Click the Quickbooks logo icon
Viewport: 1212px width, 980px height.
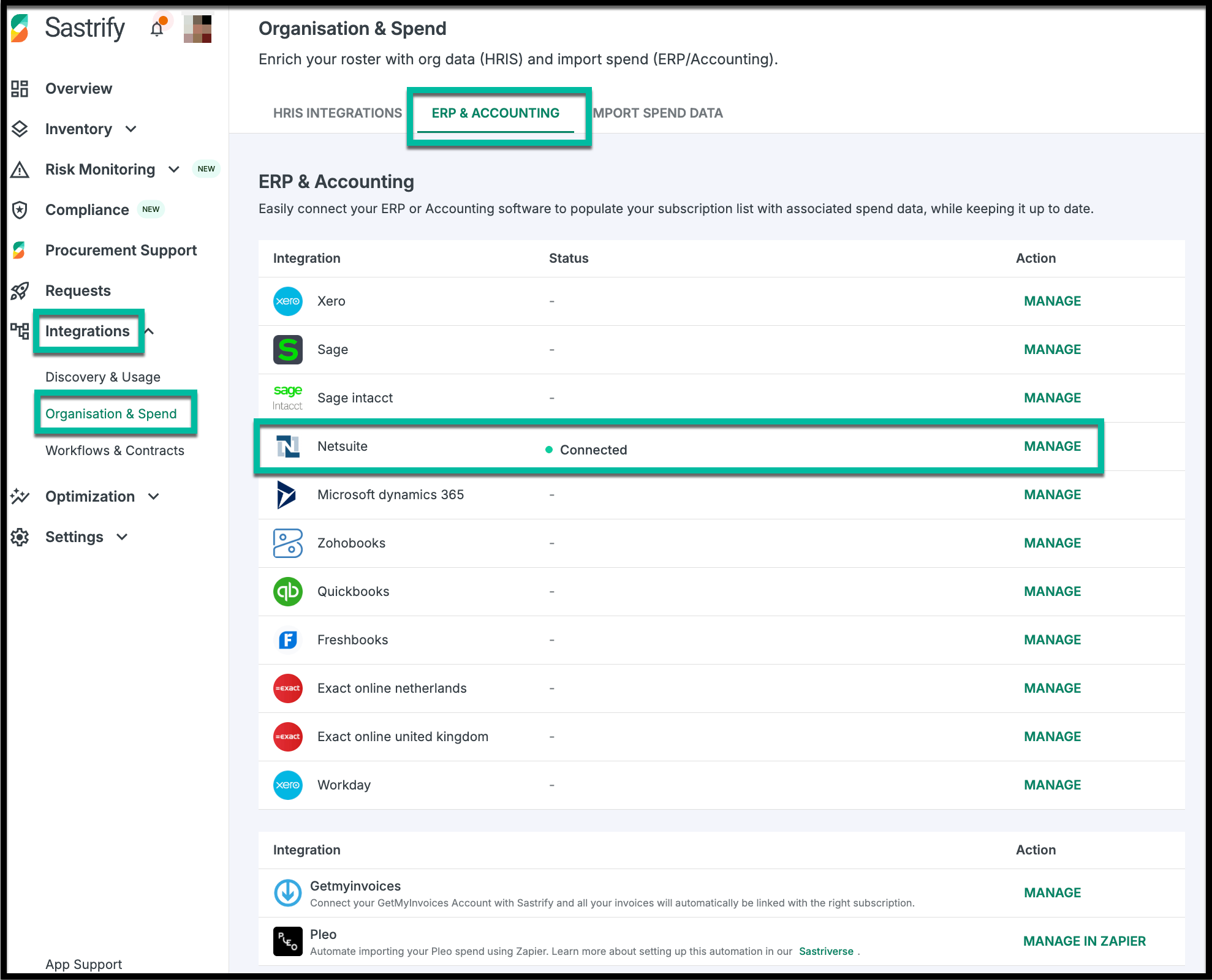[288, 592]
